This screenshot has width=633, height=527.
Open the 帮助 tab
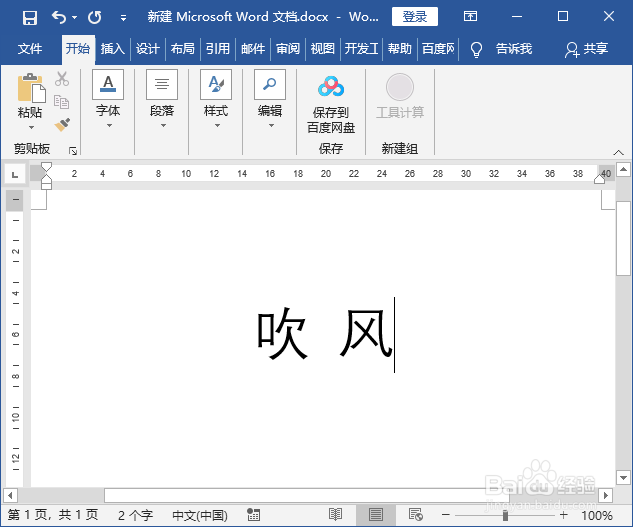[x=400, y=49]
